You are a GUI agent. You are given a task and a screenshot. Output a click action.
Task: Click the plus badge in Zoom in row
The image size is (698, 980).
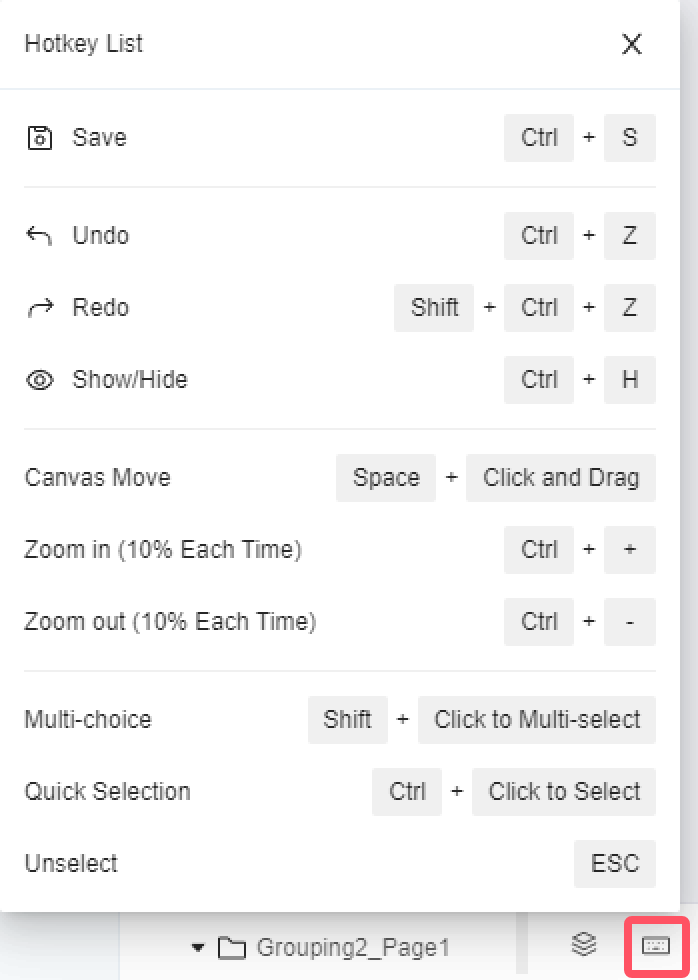point(629,550)
